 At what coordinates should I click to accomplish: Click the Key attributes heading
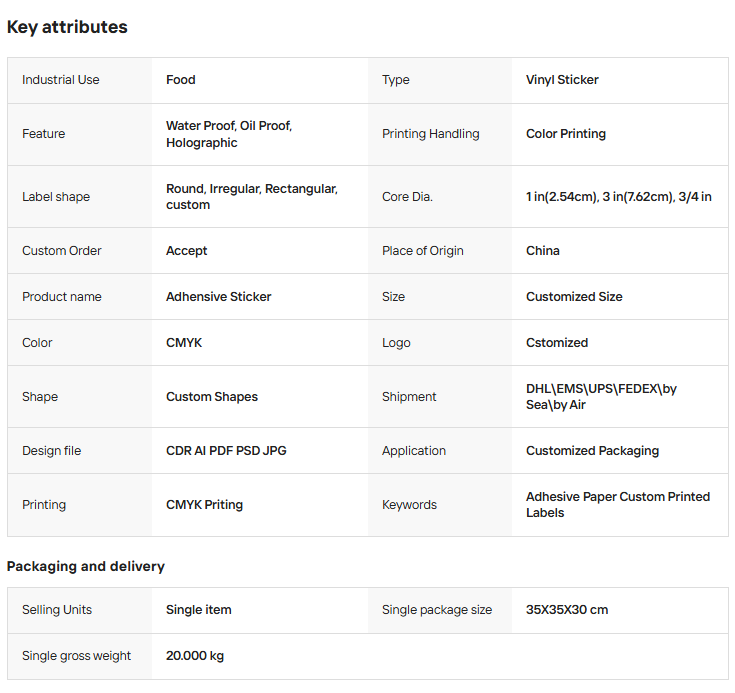click(67, 27)
